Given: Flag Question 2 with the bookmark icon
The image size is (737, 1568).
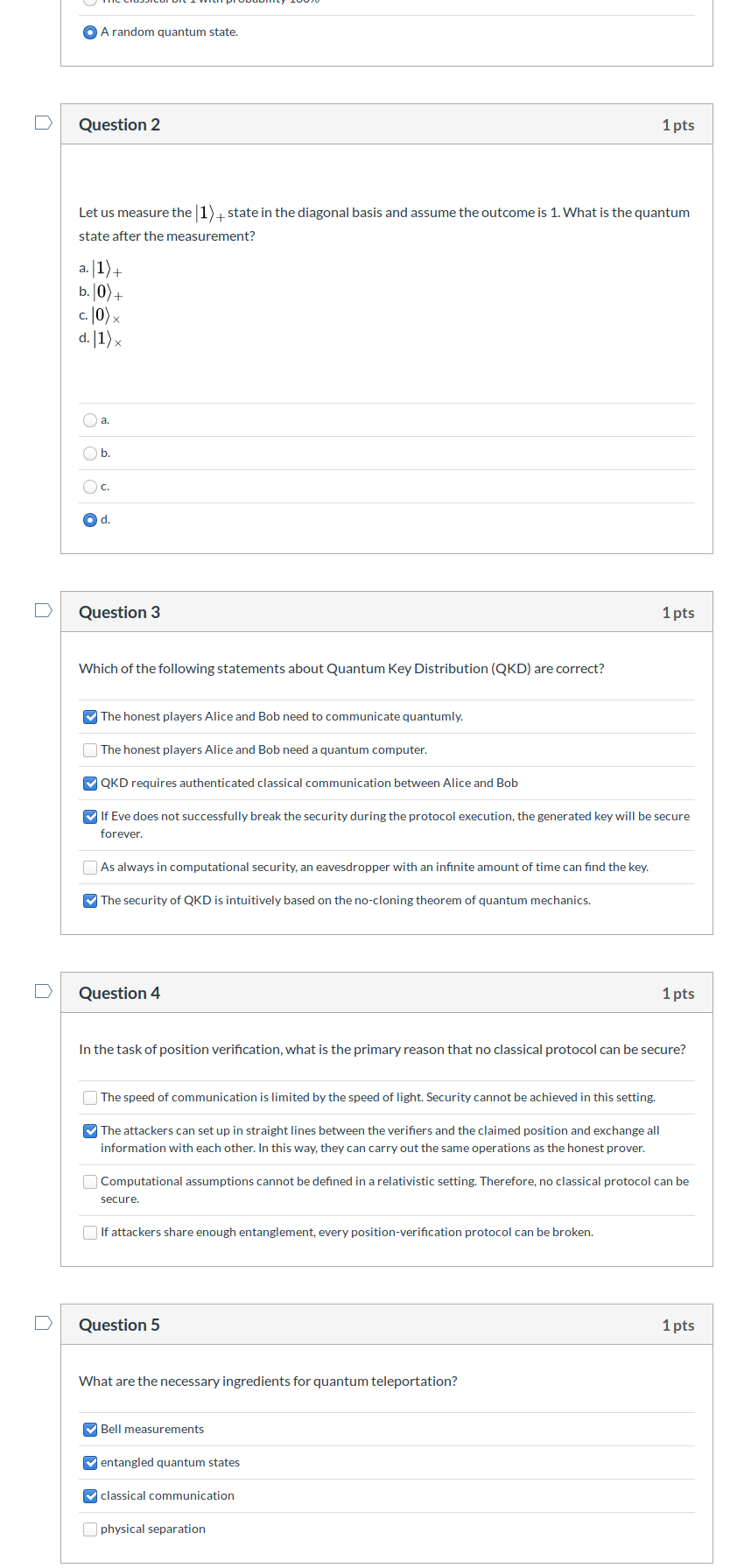Looking at the screenshot, I should [x=43, y=123].
